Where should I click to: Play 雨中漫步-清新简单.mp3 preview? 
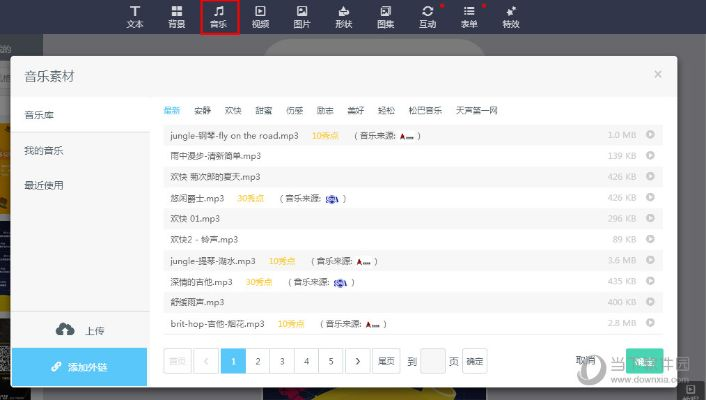click(x=650, y=155)
